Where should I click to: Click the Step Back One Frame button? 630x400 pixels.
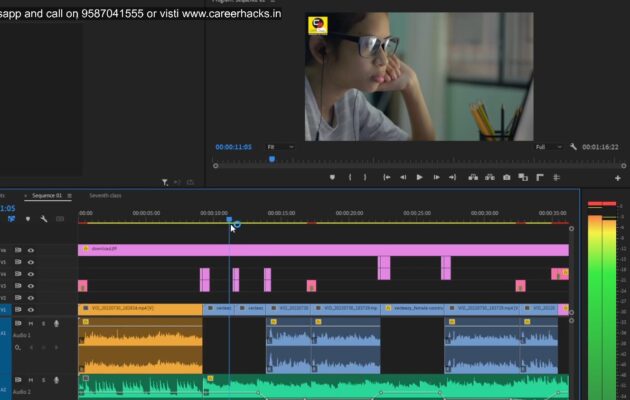pyautogui.click(x=403, y=177)
